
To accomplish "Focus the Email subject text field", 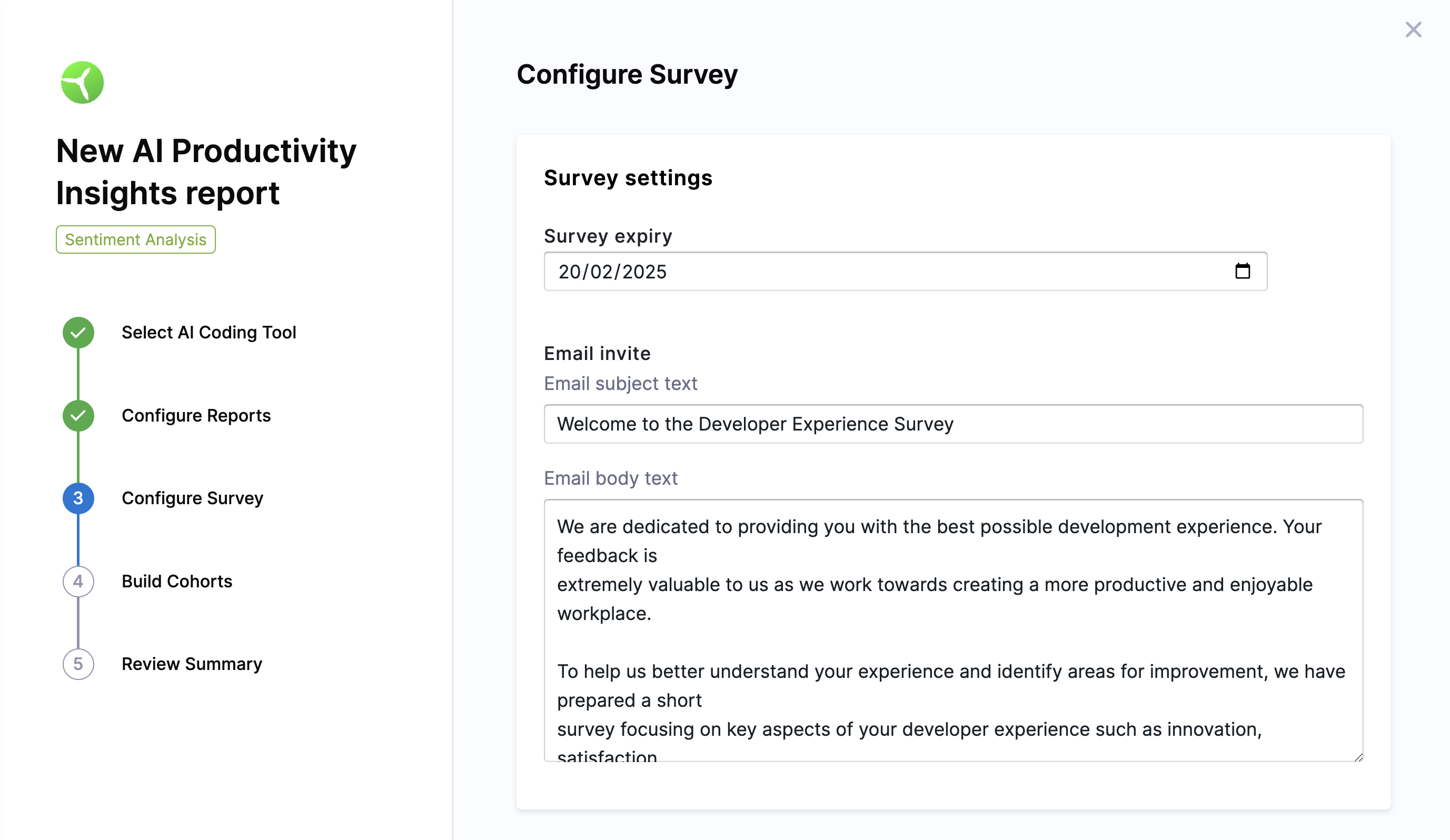I will (x=953, y=424).
